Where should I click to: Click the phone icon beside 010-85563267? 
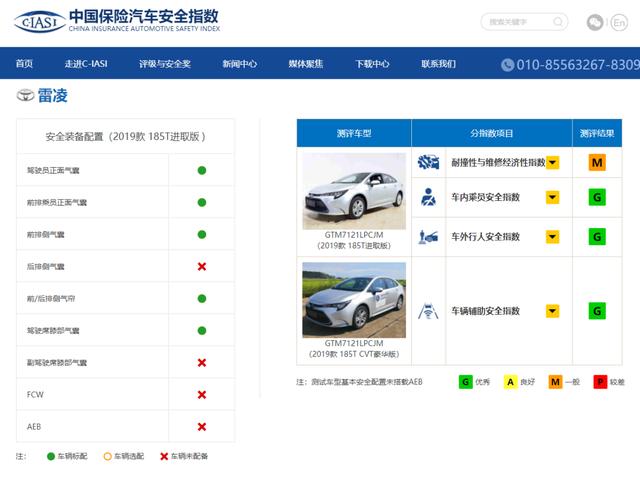507,64
